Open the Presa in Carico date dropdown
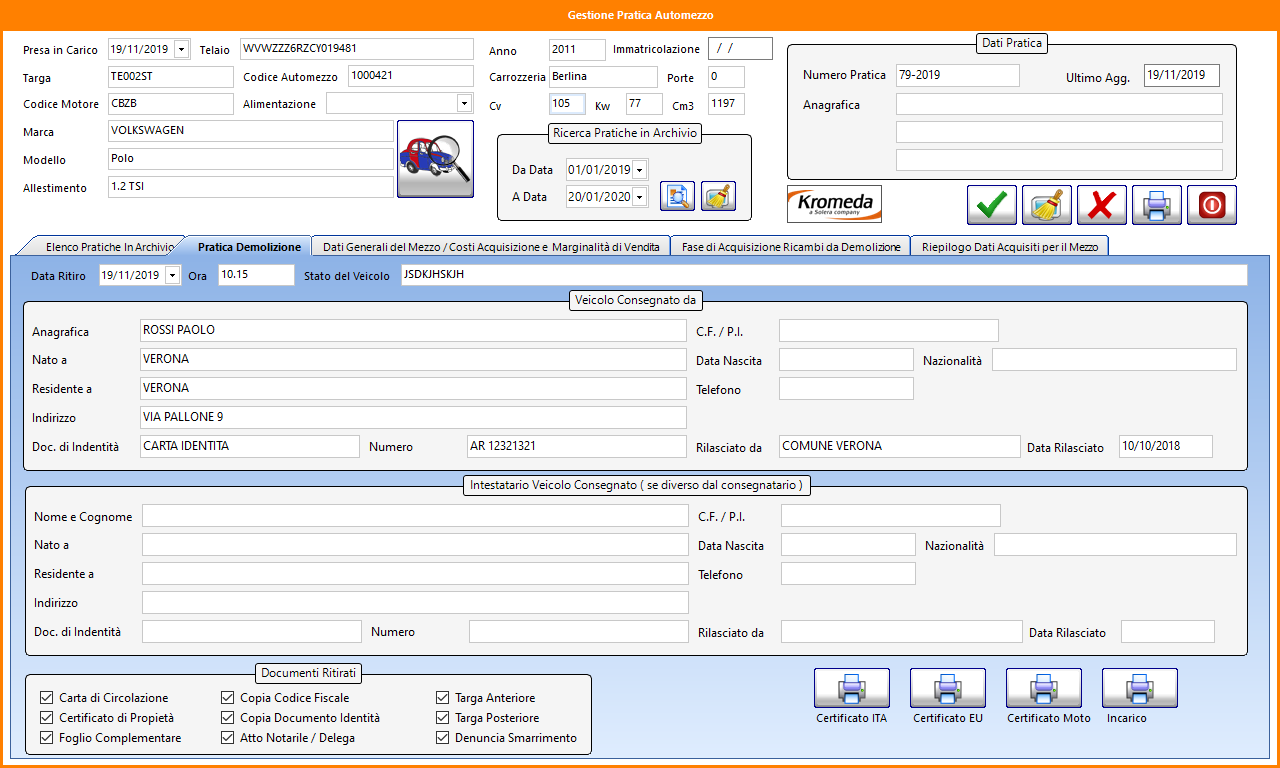The width and height of the screenshot is (1280, 768). pos(181,49)
